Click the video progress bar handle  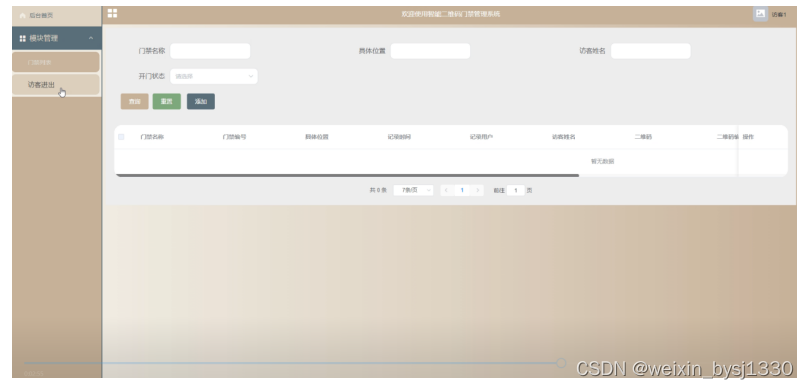(x=561, y=363)
